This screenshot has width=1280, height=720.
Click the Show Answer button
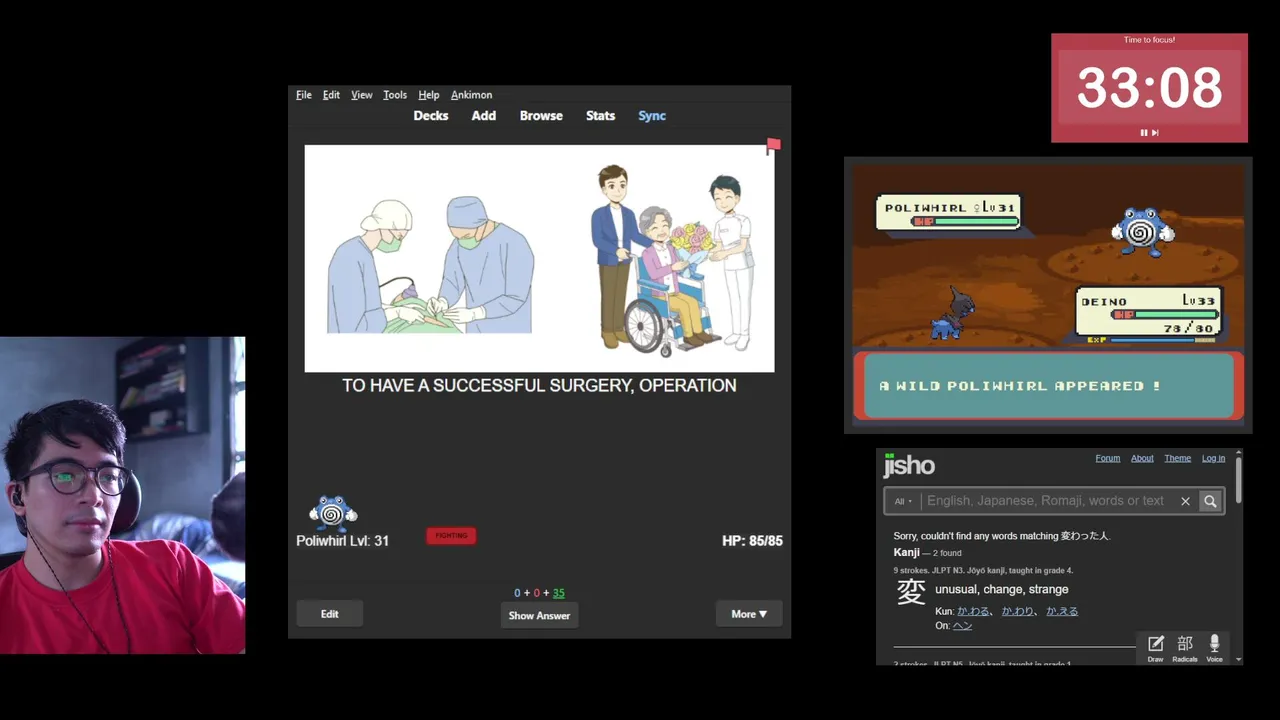539,615
